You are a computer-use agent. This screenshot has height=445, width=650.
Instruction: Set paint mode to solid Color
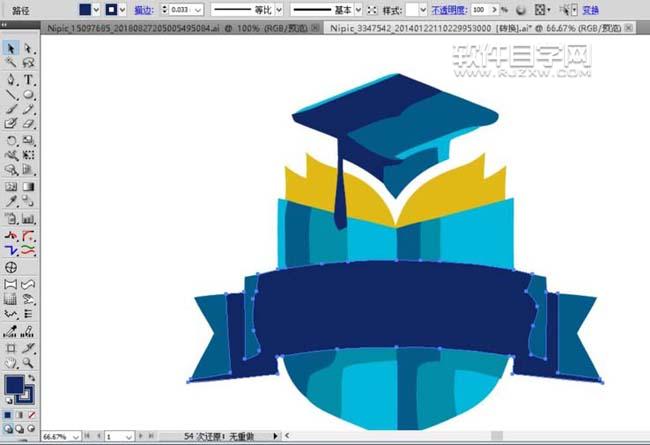click(8, 415)
